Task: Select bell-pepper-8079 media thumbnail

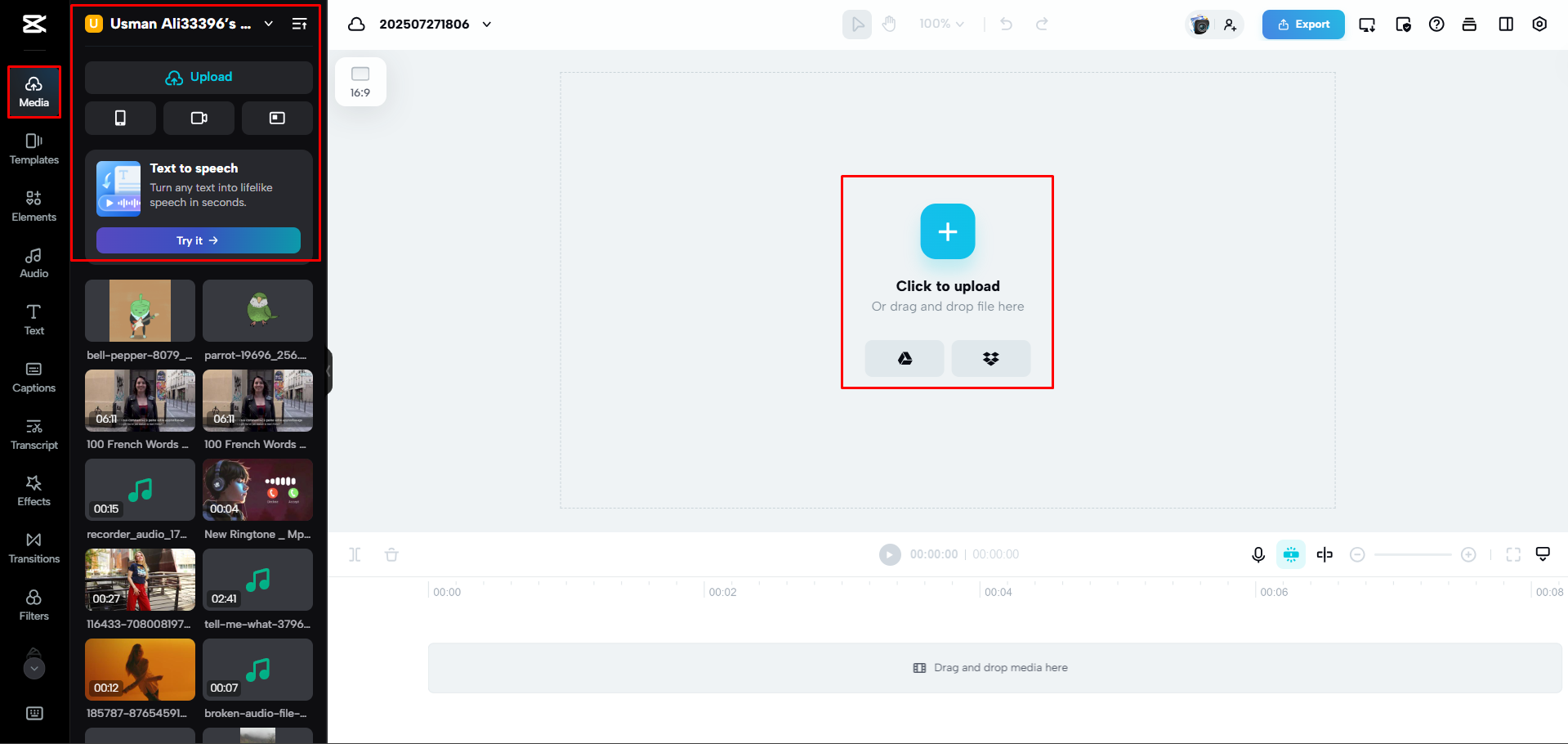Action: click(140, 311)
